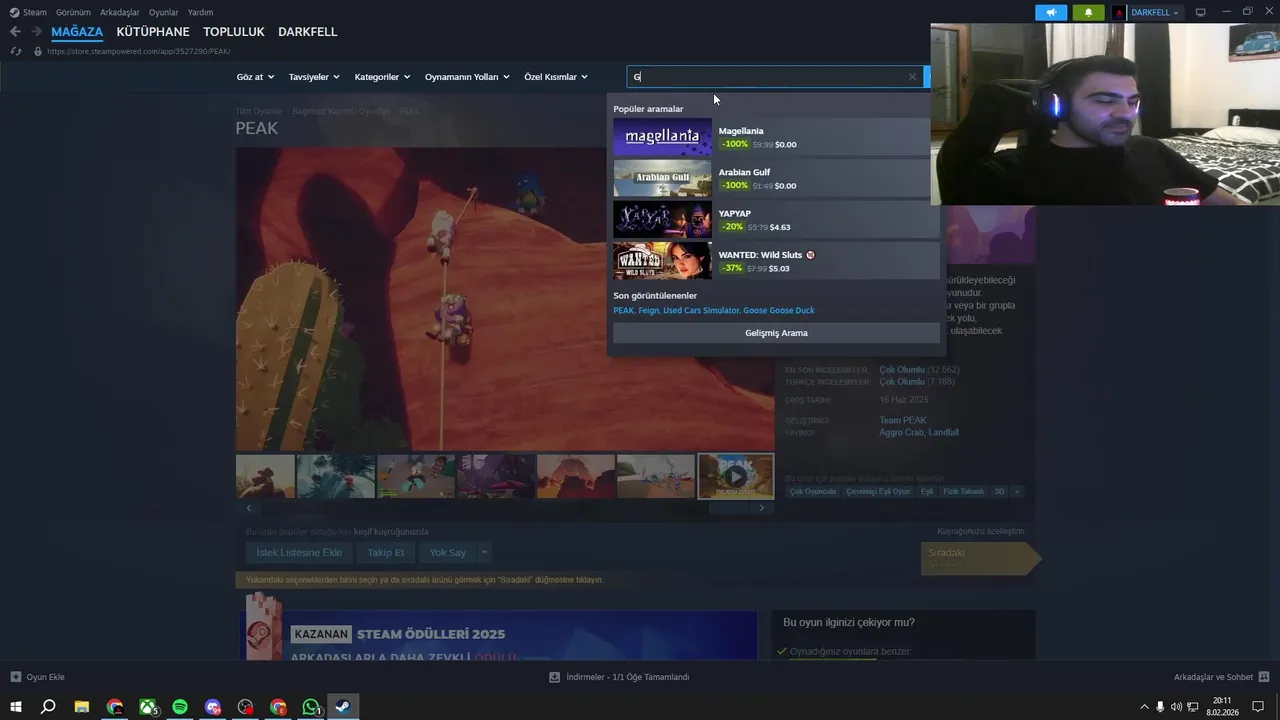The width and height of the screenshot is (1280, 720).
Task: Click the Takip Et button
Action: pos(386,552)
